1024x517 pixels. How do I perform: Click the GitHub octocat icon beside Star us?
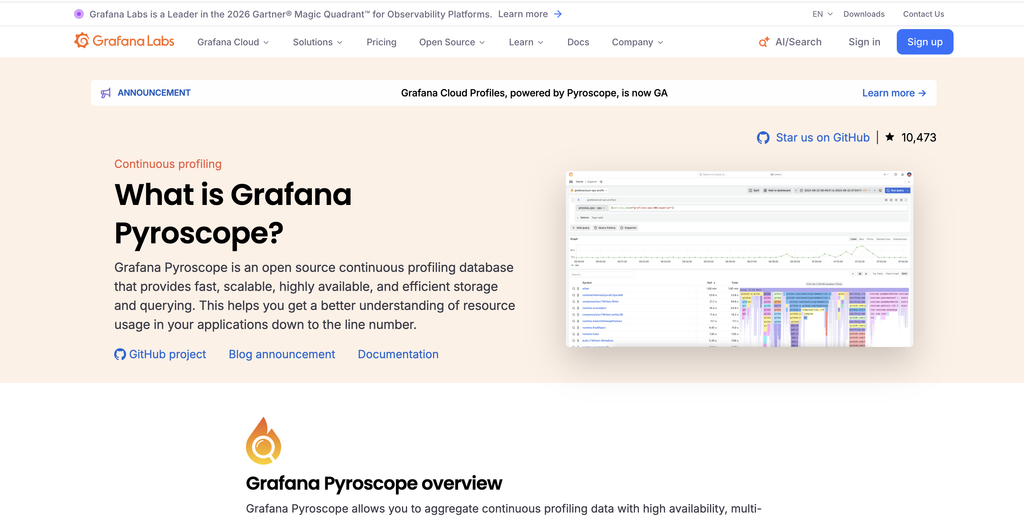coord(763,138)
